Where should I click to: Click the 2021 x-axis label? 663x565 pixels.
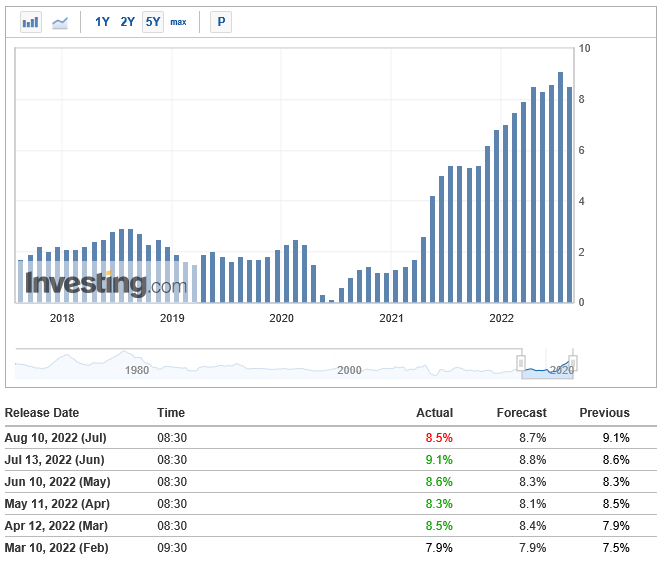click(x=391, y=318)
